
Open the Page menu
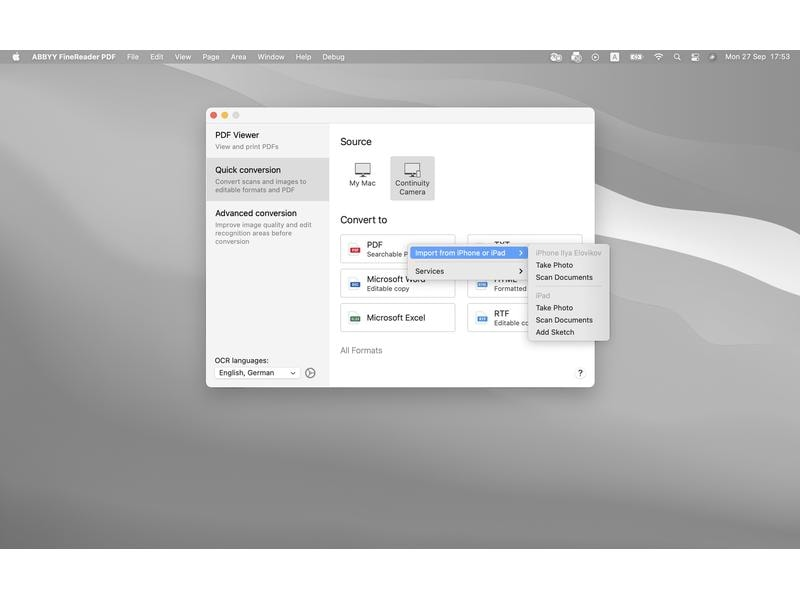211,57
